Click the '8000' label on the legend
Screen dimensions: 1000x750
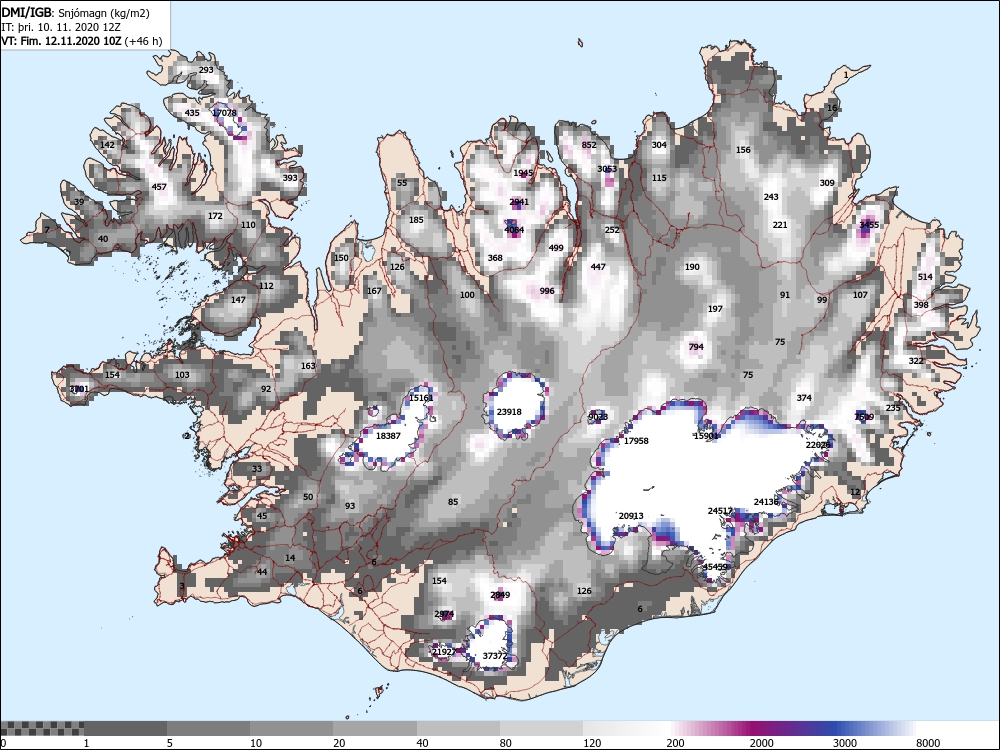coord(928,743)
